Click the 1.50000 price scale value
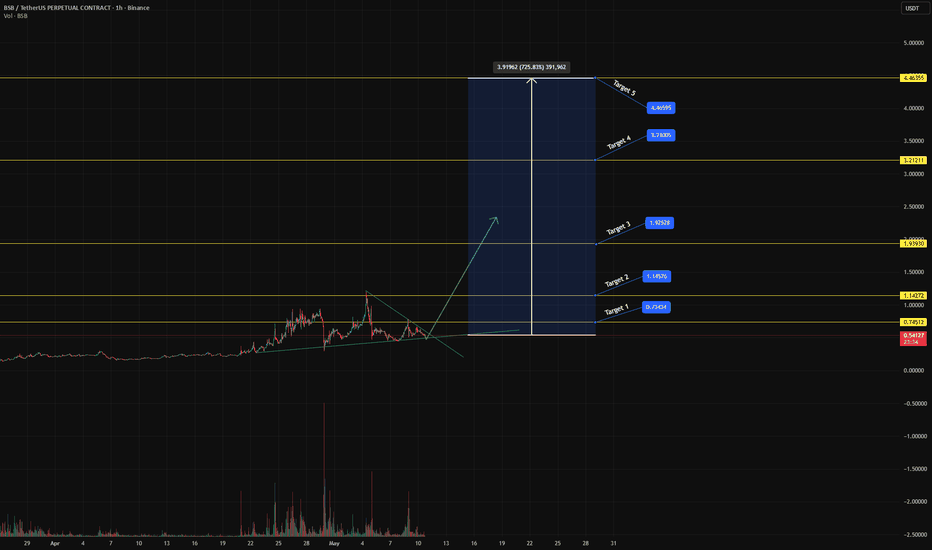 point(914,272)
